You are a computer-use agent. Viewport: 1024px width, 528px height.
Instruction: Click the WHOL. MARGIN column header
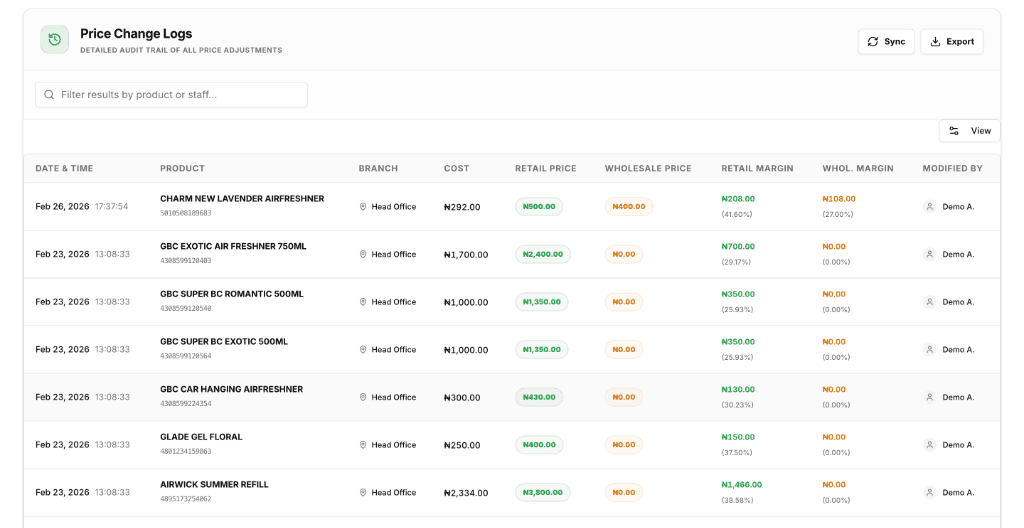[x=857, y=169]
